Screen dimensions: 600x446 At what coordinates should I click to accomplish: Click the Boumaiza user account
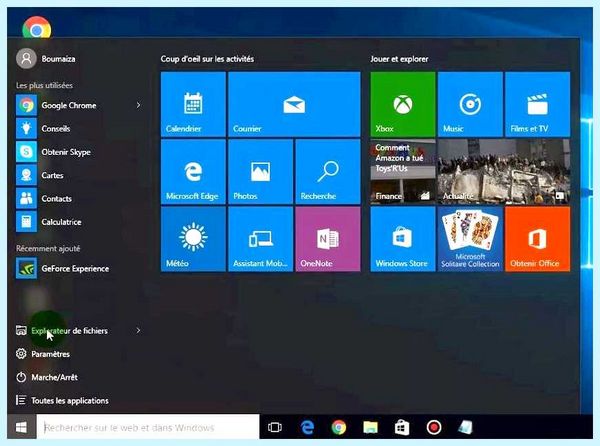pos(46,59)
